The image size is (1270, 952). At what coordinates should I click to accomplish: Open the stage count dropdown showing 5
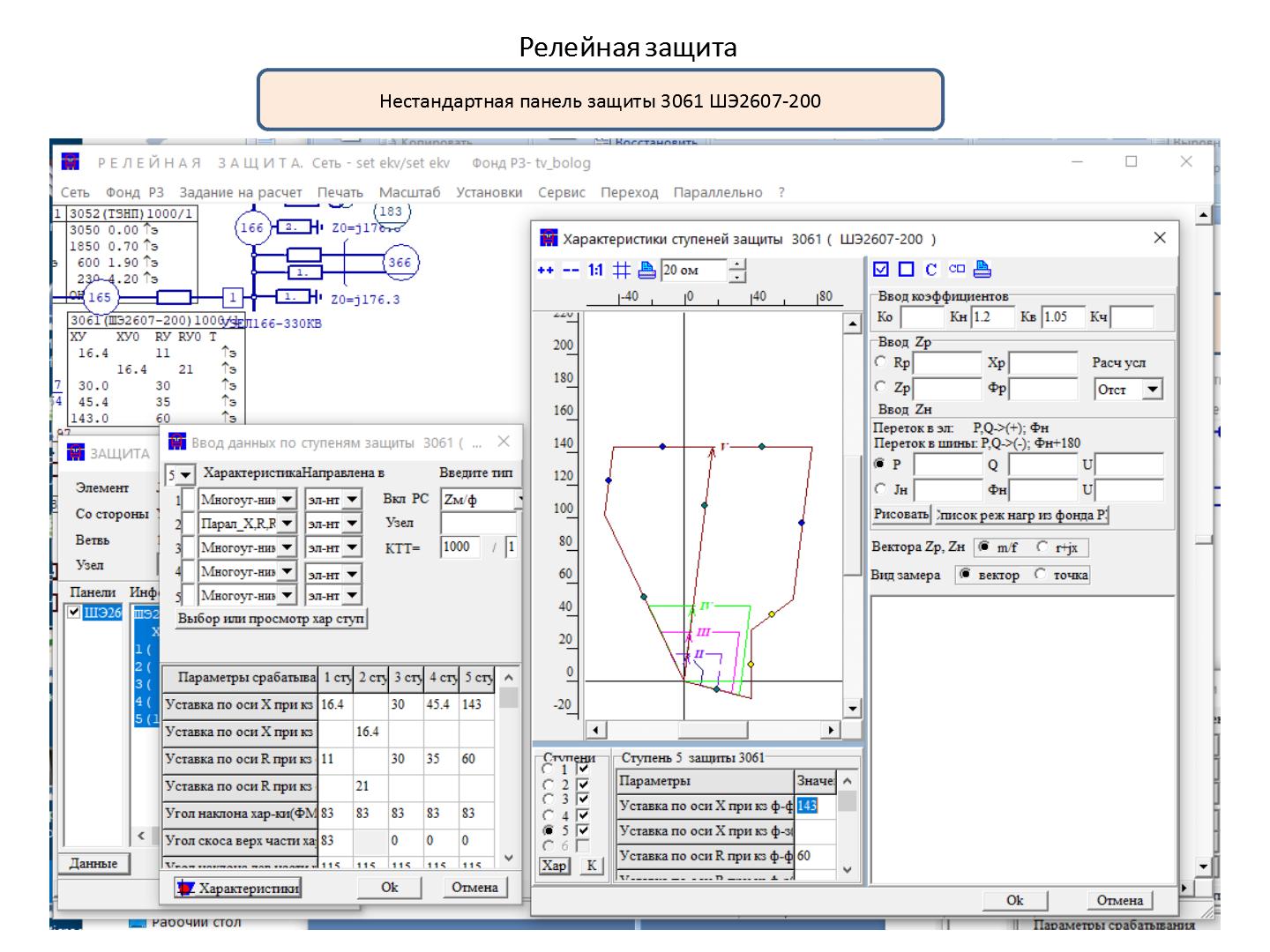coord(185,476)
